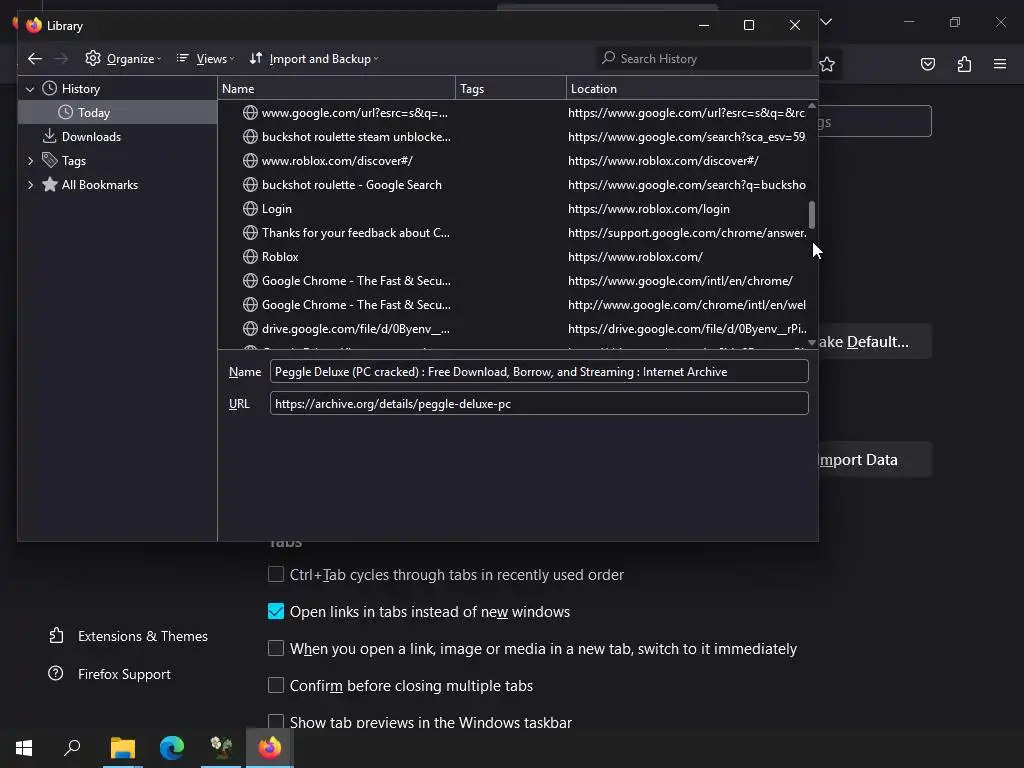Sort by the Name column header
The height and width of the screenshot is (768, 1024).
[336, 88]
